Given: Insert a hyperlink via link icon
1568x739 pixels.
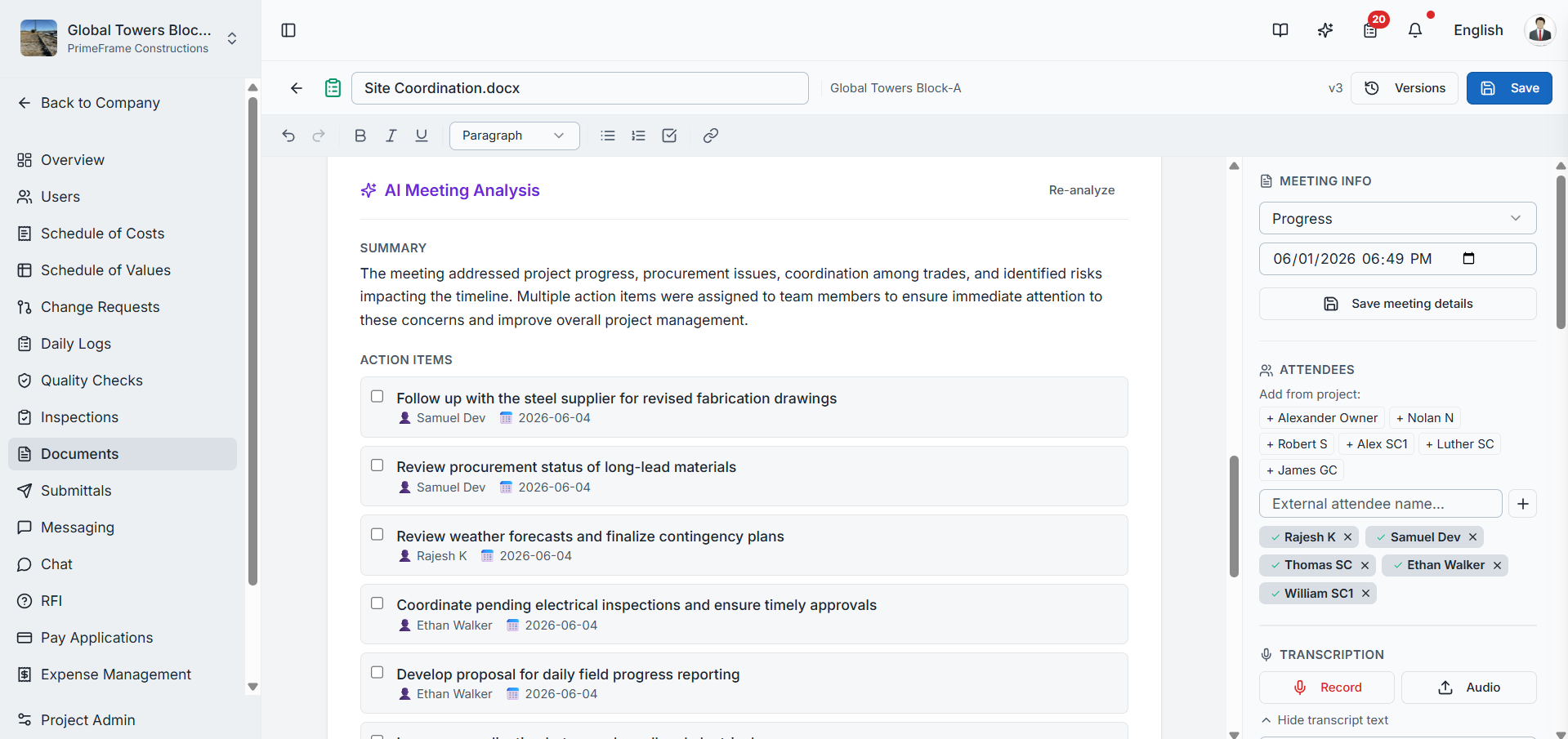Looking at the screenshot, I should (711, 136).
